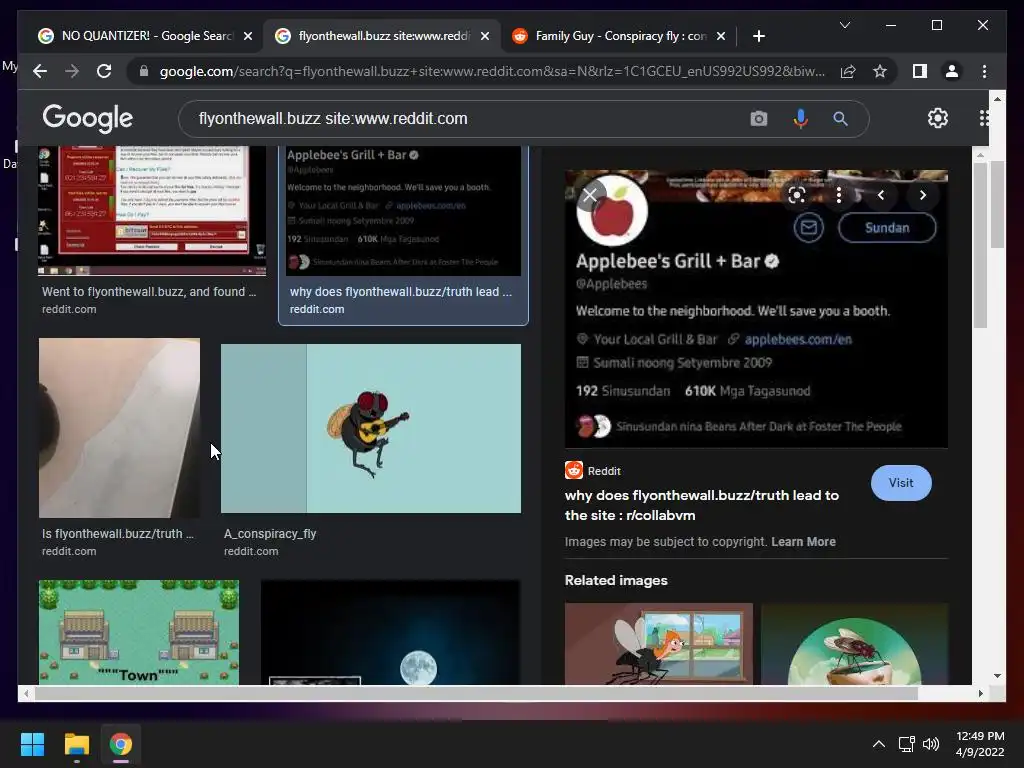Open preview panel more options menu
The width and height of the screenshot is (1024, 768).
[x=839, y=195]
